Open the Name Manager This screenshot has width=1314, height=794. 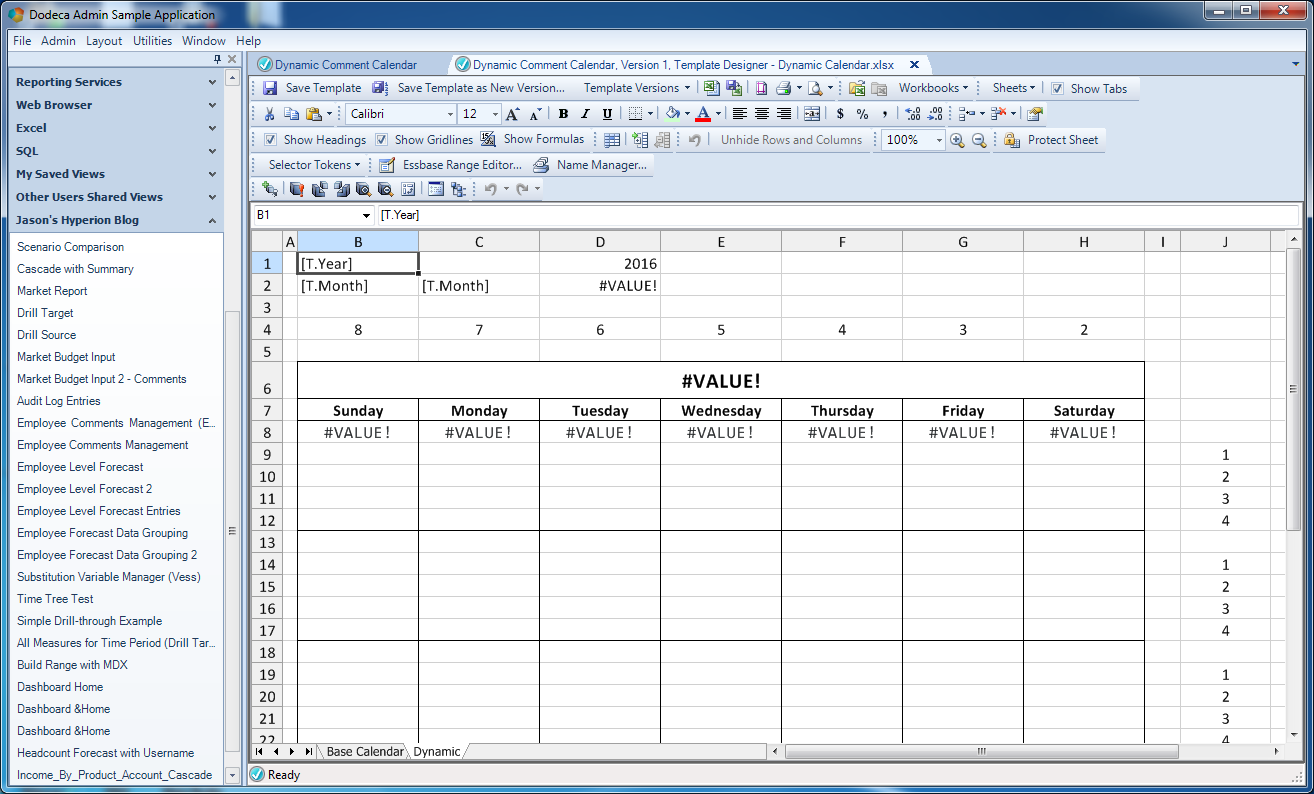coord(591,165)
